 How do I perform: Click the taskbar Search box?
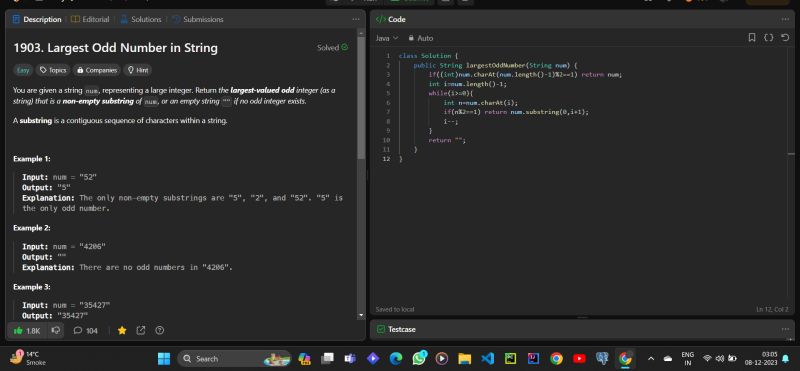[x=234, y=359]
